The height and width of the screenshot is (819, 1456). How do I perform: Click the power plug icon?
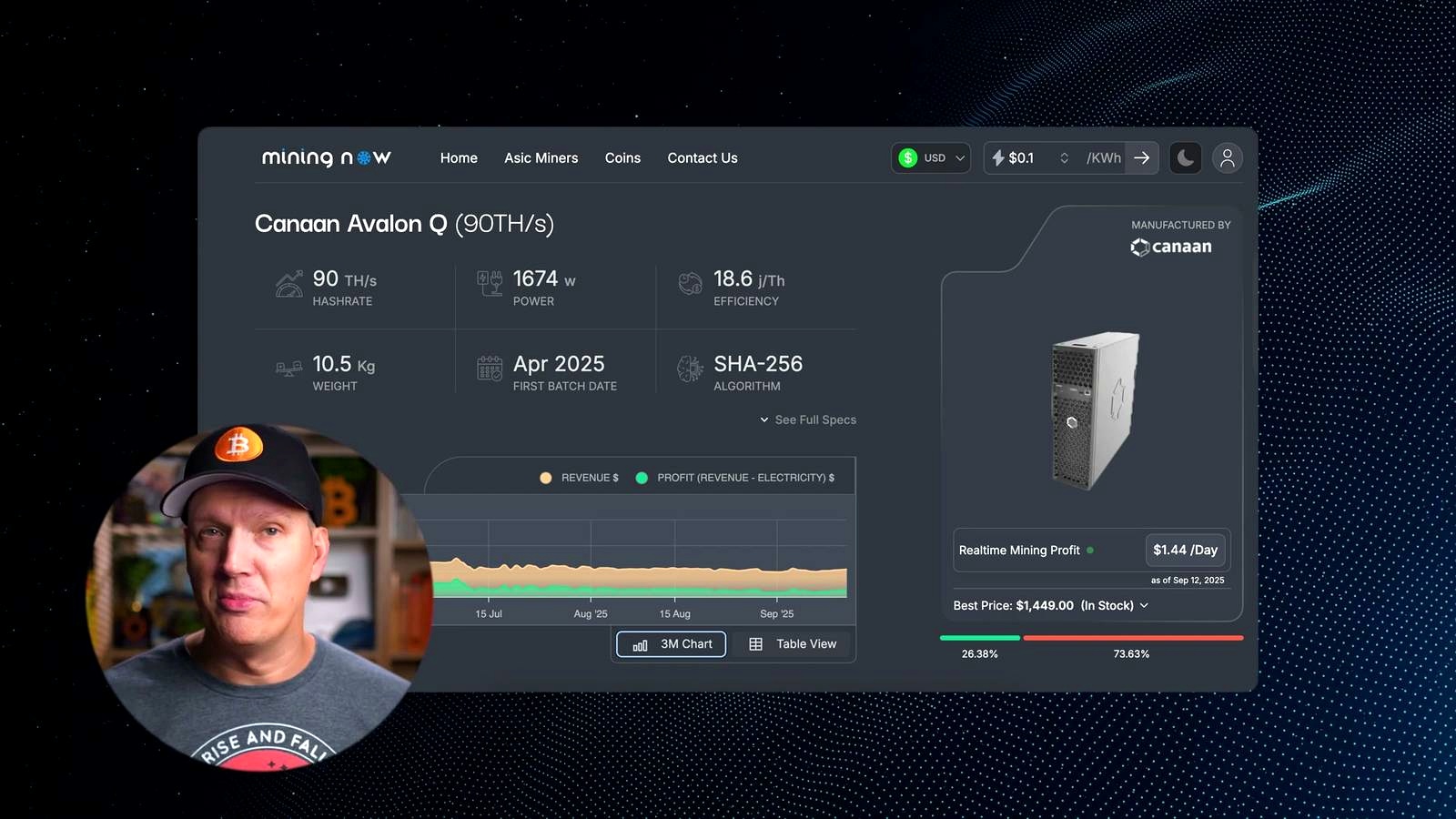pyautogui.click(x=490, y=283)
